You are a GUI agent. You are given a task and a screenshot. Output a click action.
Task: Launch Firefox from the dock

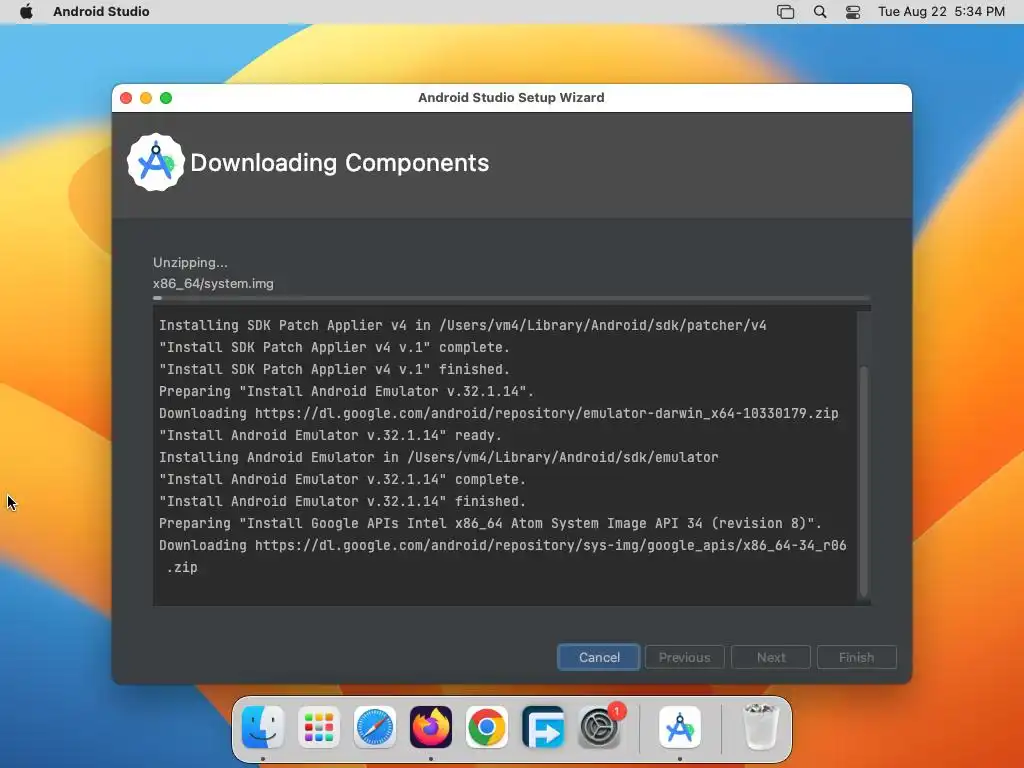(431, 727)
